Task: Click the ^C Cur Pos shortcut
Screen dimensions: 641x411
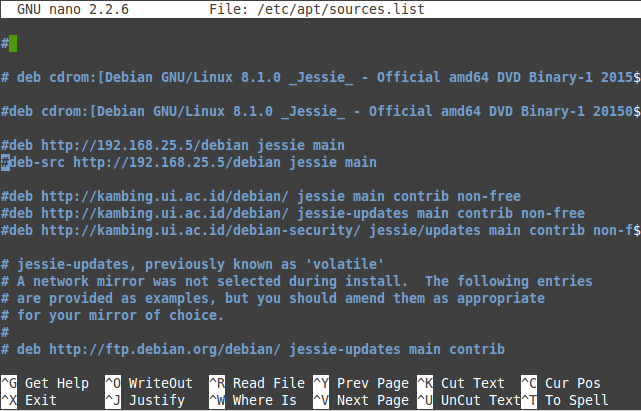Action: [x=561, y=383]
